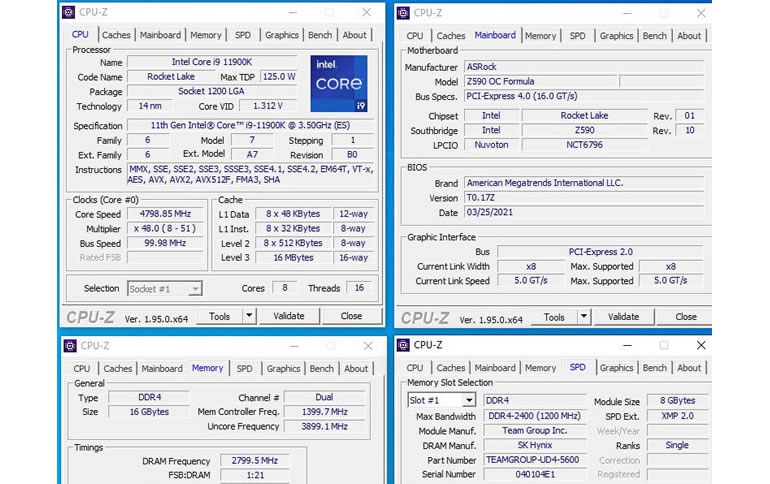Show CPU tab in the SPD window

(x=414, y=368)
